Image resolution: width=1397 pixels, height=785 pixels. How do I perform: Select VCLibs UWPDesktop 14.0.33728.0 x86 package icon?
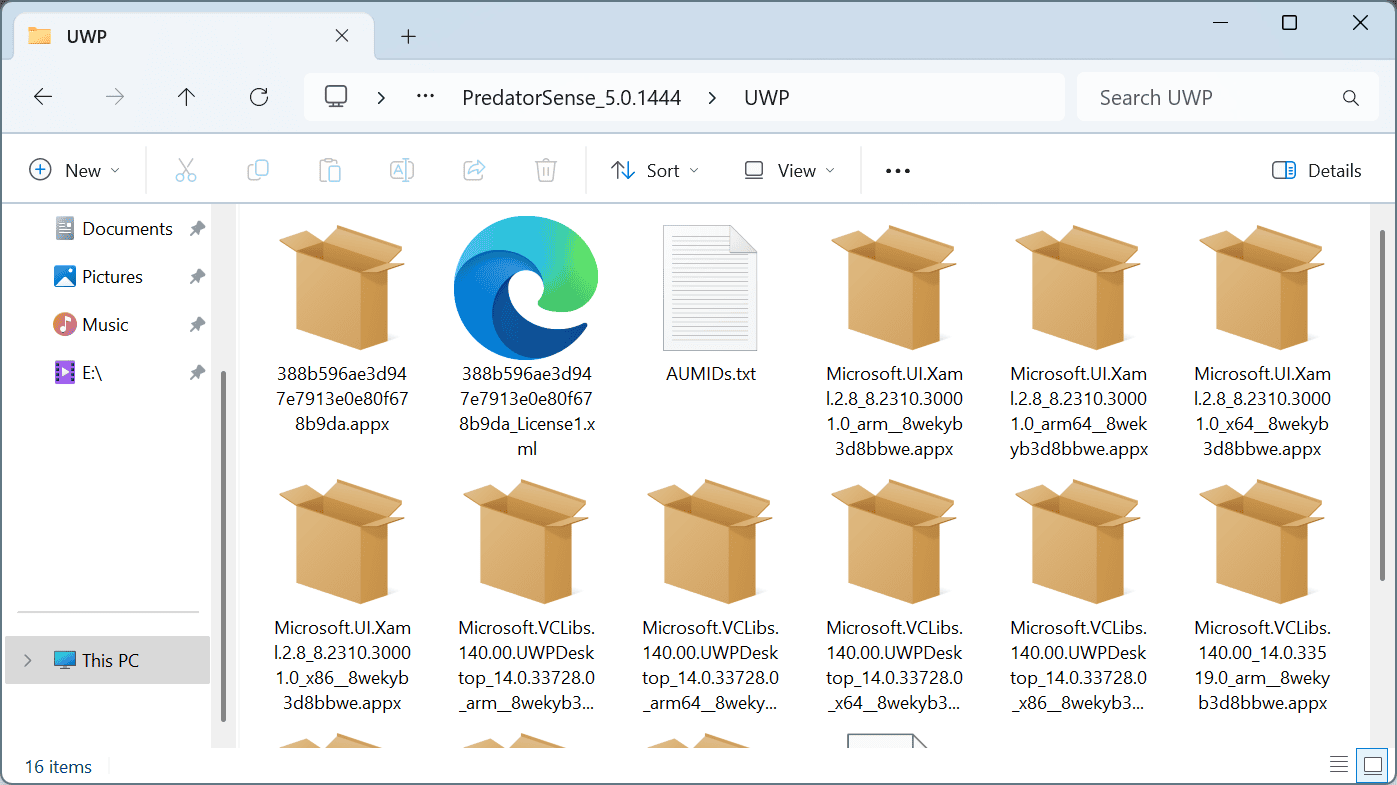click(1078, 542)
